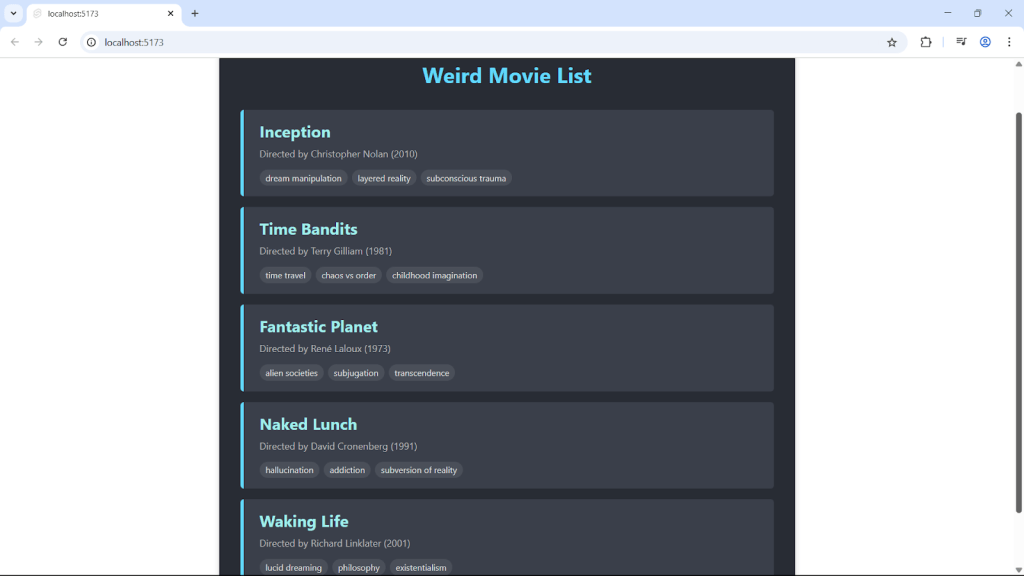
Task: Open the tab search chevron dropdown
Action: click(12, 13)
